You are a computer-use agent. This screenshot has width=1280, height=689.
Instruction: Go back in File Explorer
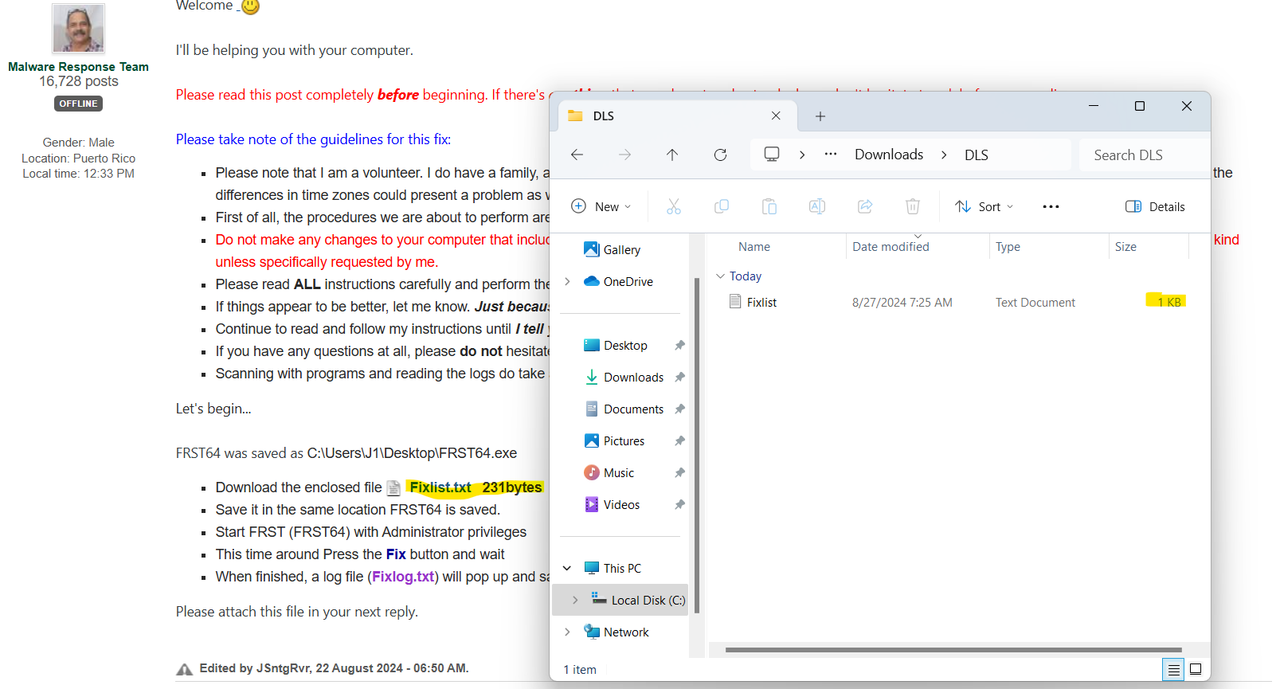point(577,155)
